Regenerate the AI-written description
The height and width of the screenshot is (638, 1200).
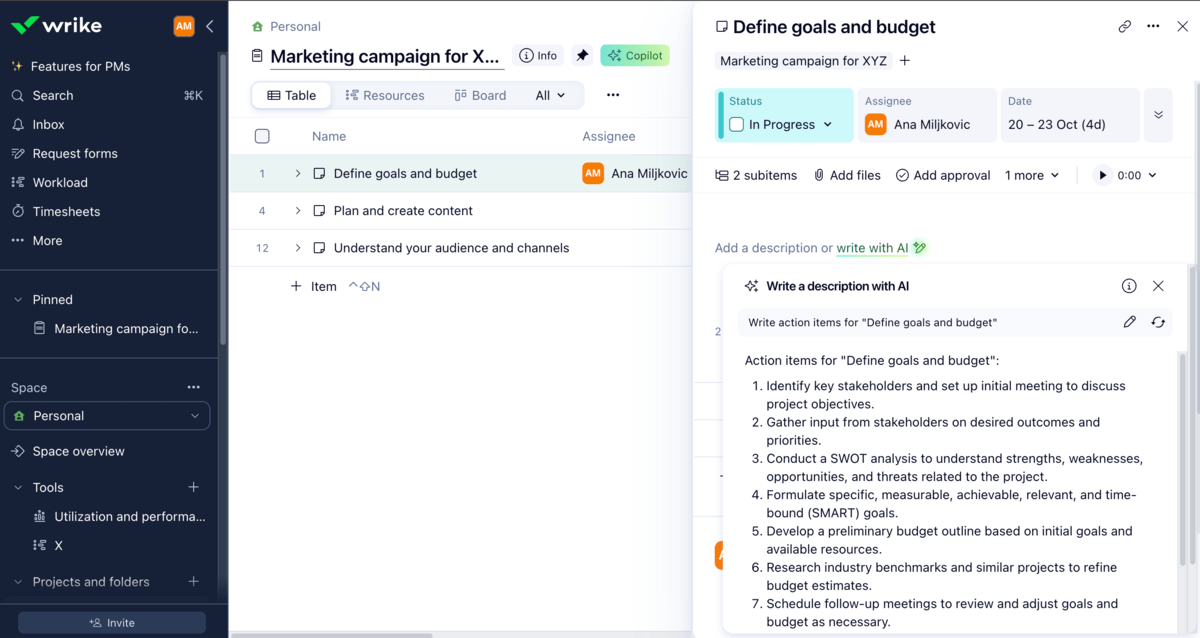click(x=1158, y=321)
